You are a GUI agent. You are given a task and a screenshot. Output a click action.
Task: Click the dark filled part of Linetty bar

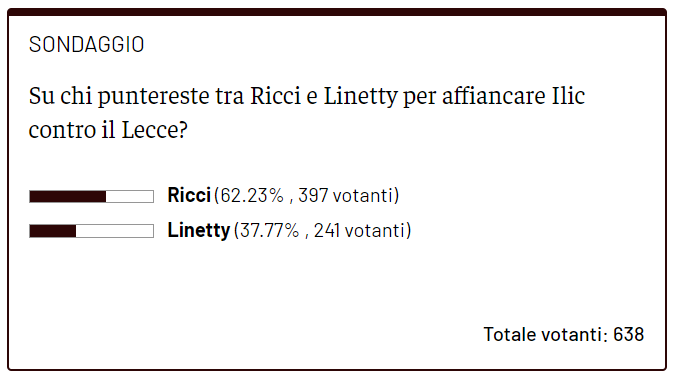tap(53, 231)
